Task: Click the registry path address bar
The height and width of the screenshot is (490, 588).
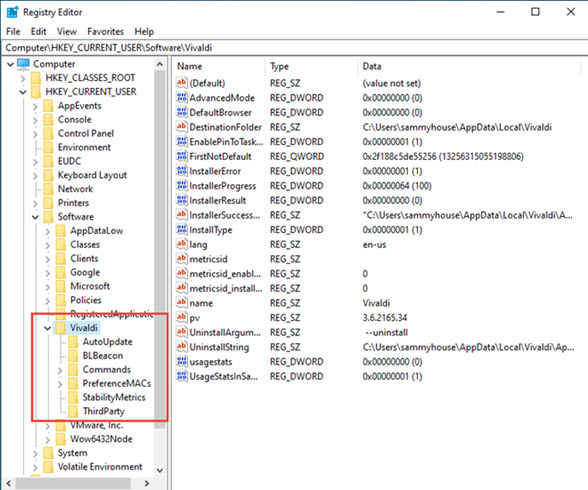Action: pos(294,48)
